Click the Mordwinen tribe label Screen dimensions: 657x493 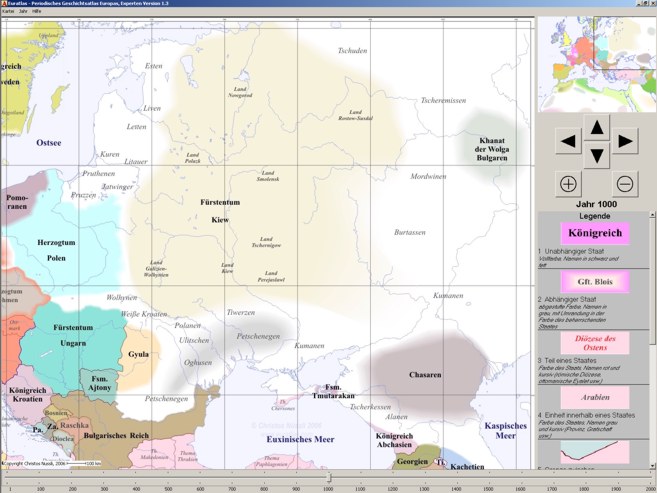[428, 176]
